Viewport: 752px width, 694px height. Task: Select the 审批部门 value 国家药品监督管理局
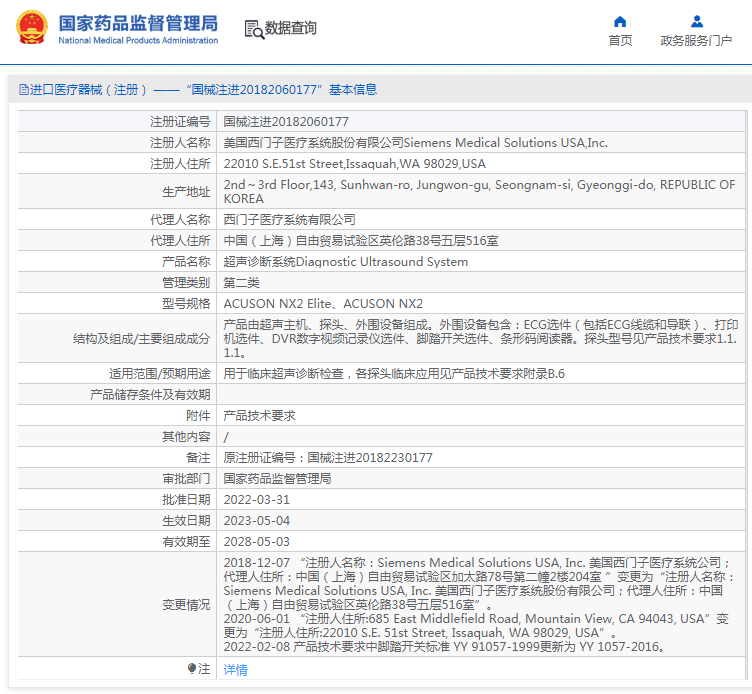point(277,479)
